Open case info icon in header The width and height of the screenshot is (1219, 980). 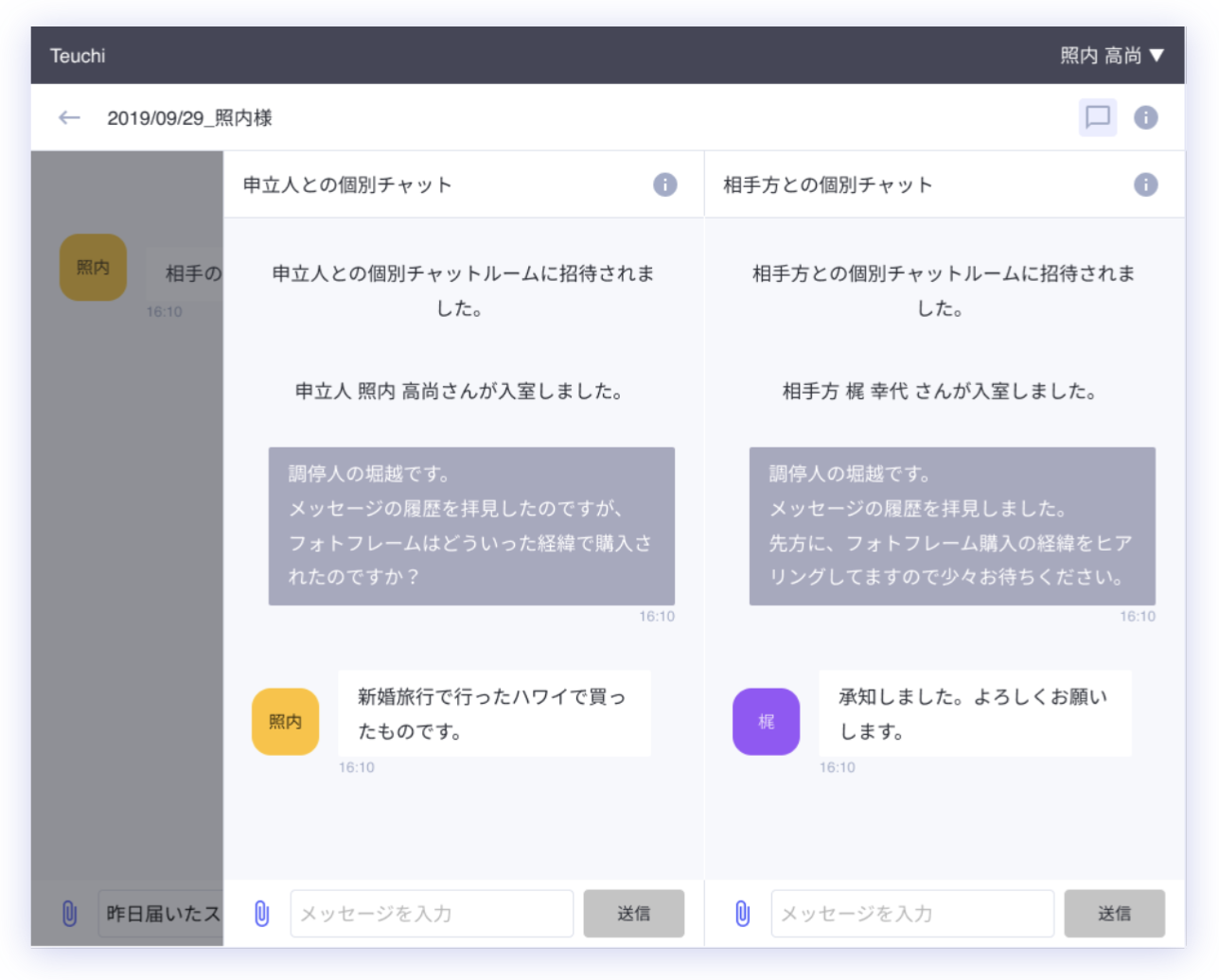(1145, 117)
